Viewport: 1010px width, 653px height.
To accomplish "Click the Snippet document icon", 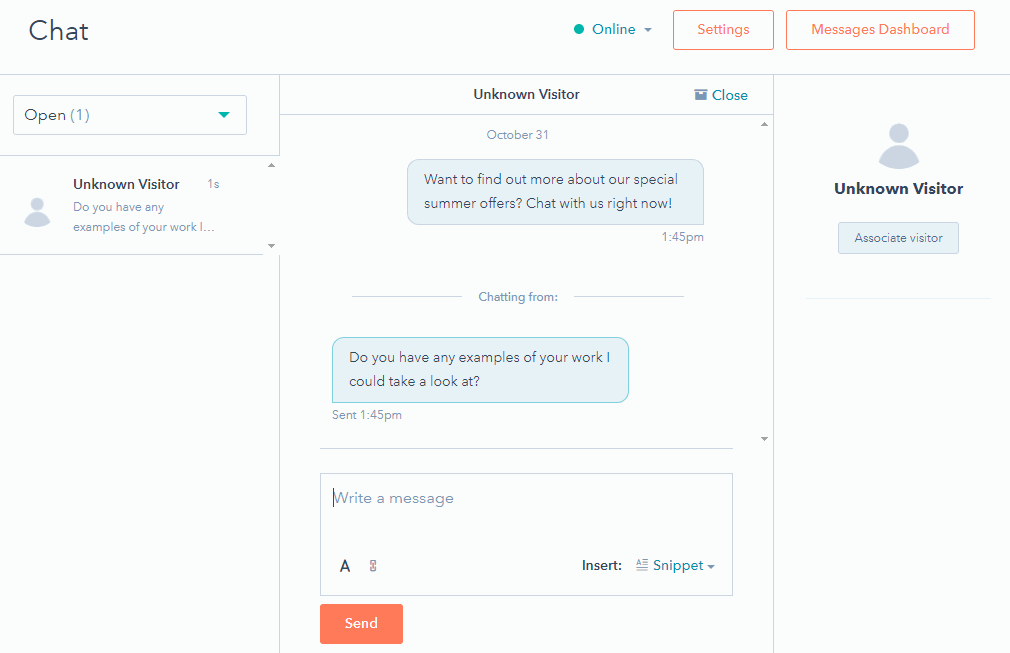I will point(642,565).
